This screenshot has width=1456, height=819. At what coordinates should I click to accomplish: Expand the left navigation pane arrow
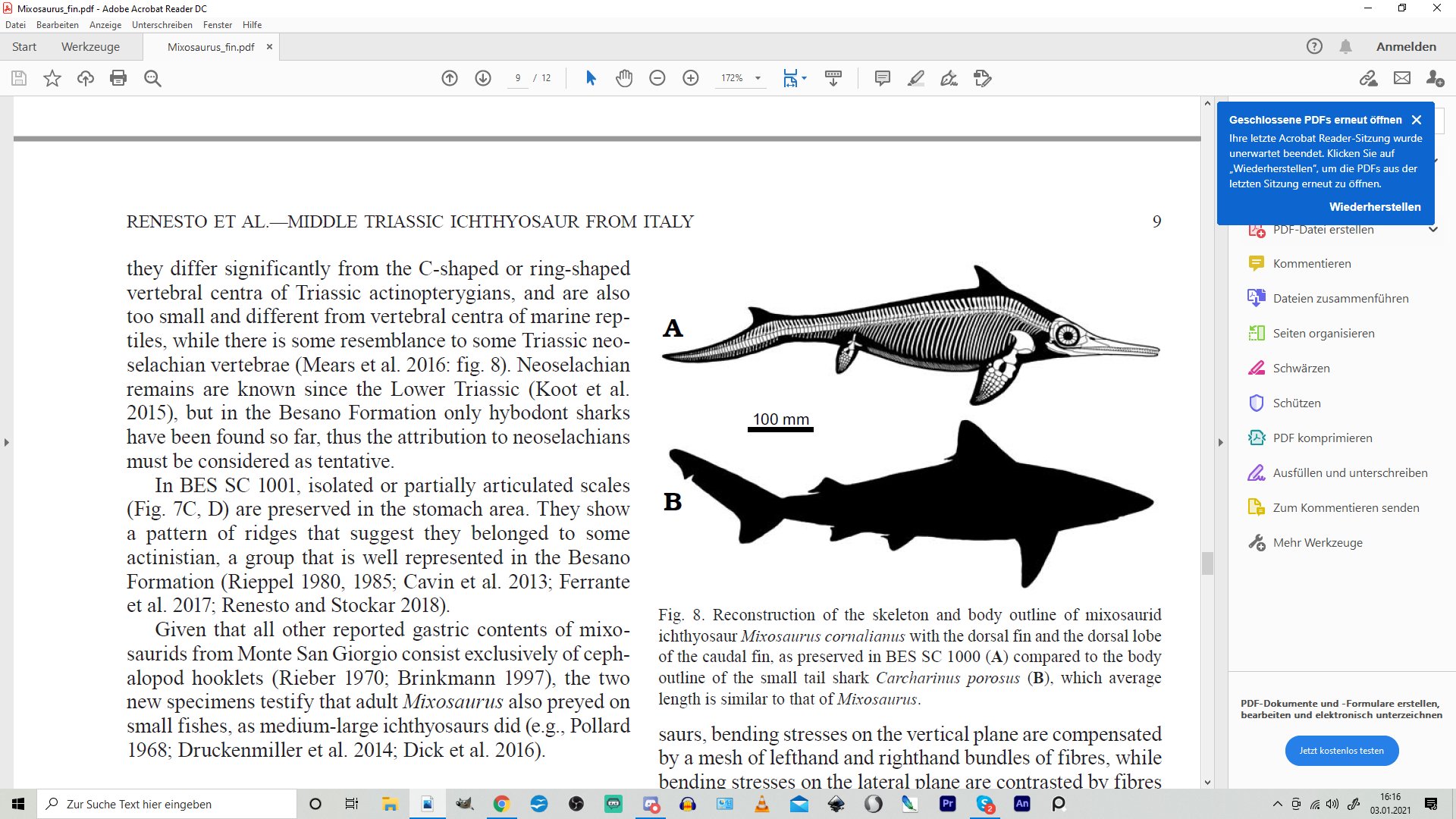[x=7, y=442]
